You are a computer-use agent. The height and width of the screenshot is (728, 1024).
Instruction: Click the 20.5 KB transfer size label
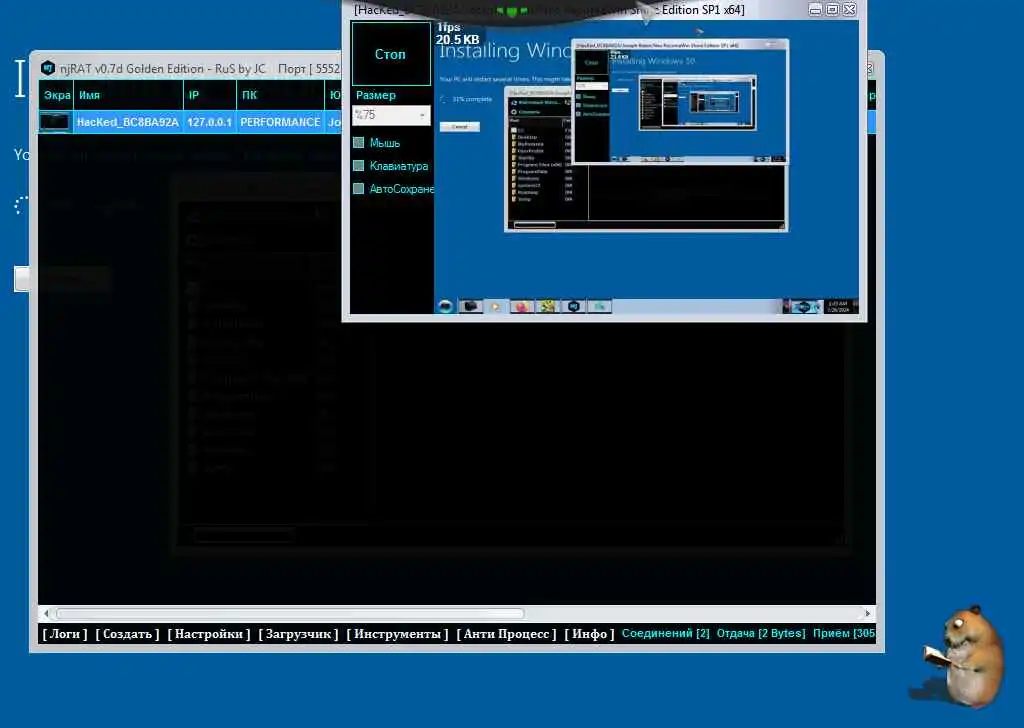tap(458, 39)
